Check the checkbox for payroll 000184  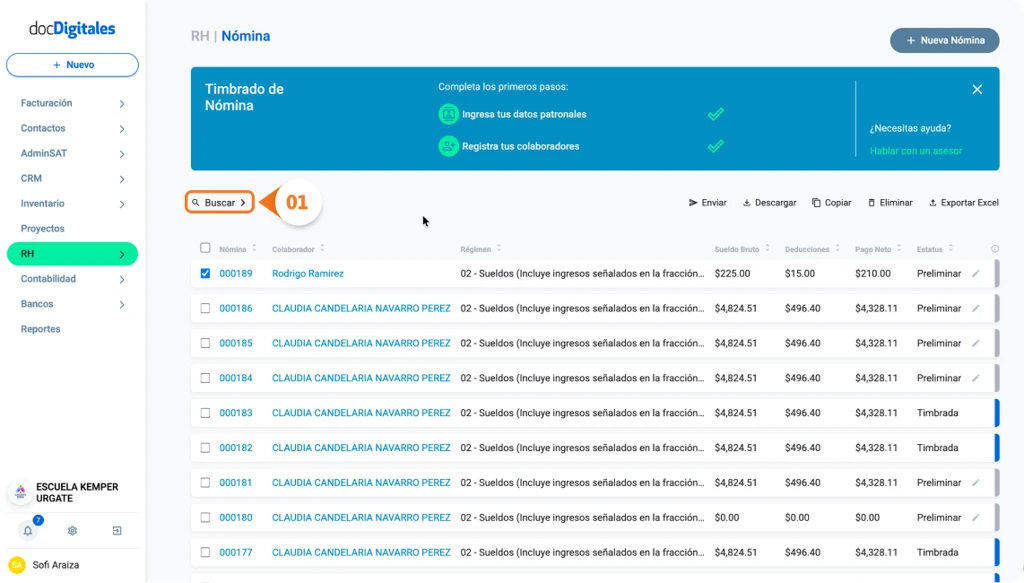coord(205,378)
